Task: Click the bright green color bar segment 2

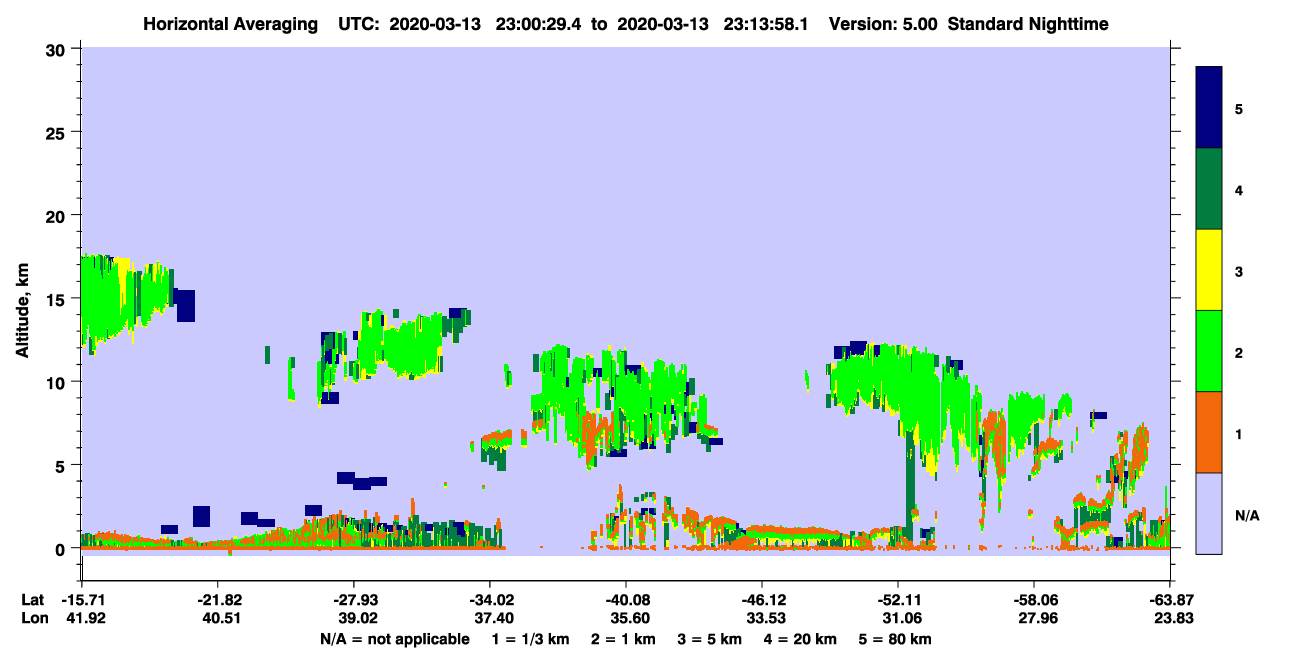Action: pos(1209,351)
